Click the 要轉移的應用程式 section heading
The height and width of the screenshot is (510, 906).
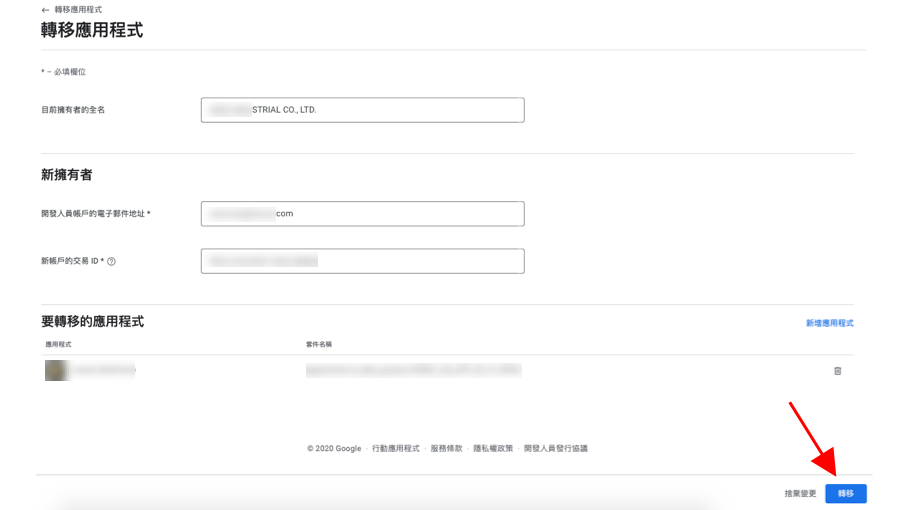pos(92,322)
